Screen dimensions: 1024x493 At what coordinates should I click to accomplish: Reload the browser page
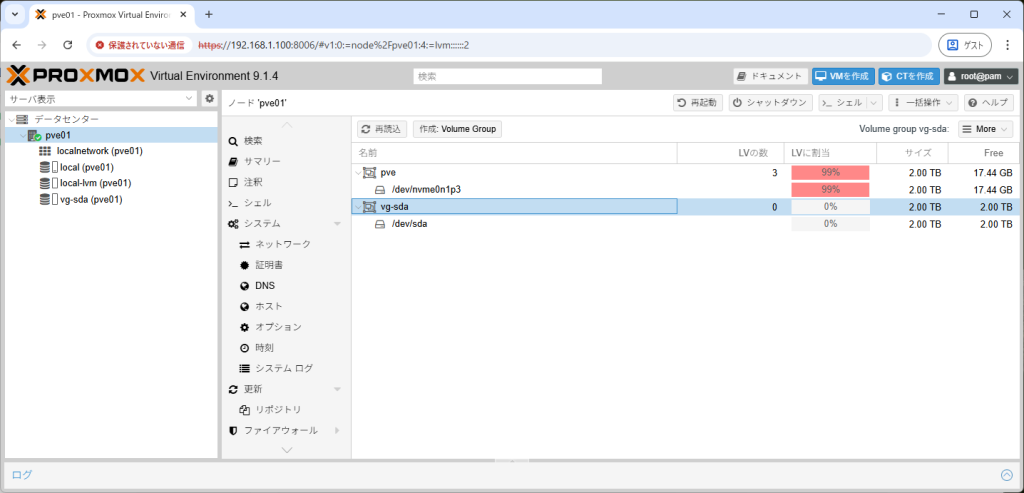click(x=67, y=45)
